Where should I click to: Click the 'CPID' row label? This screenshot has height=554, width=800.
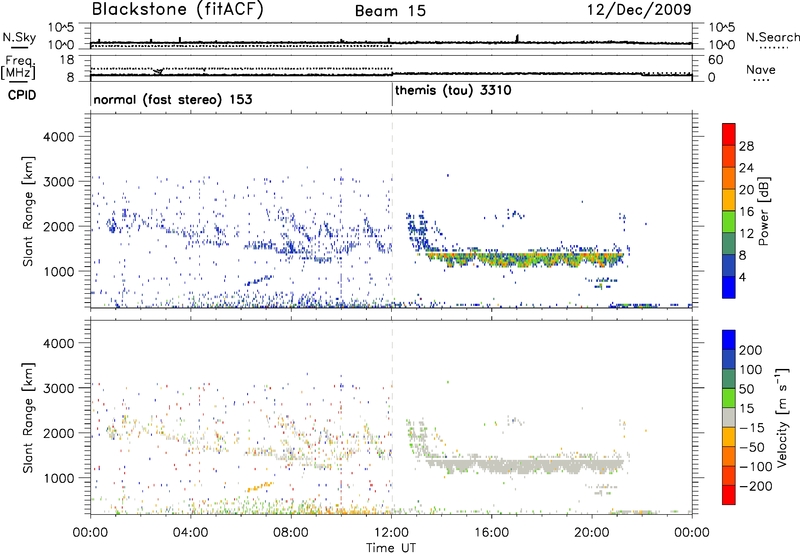coord(21,95)
